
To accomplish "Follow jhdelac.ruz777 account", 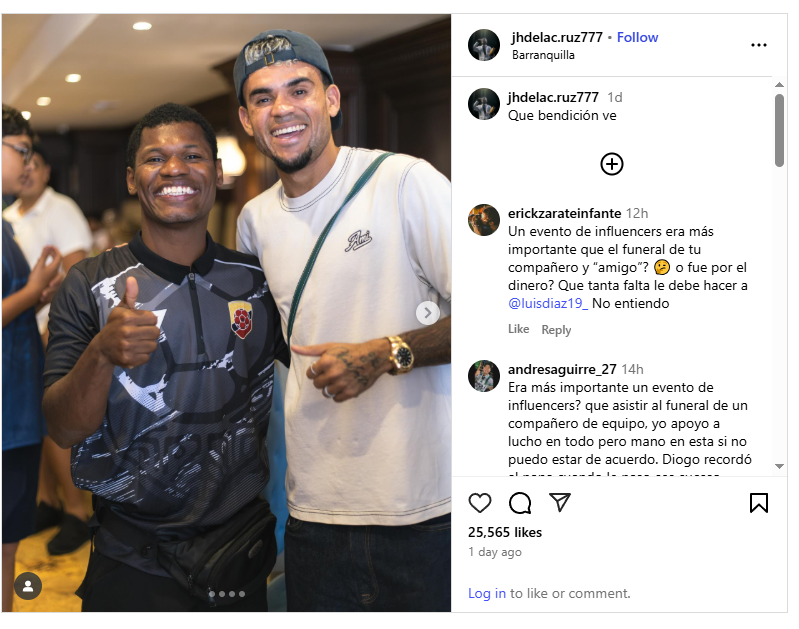I will [x=637, y=37].
